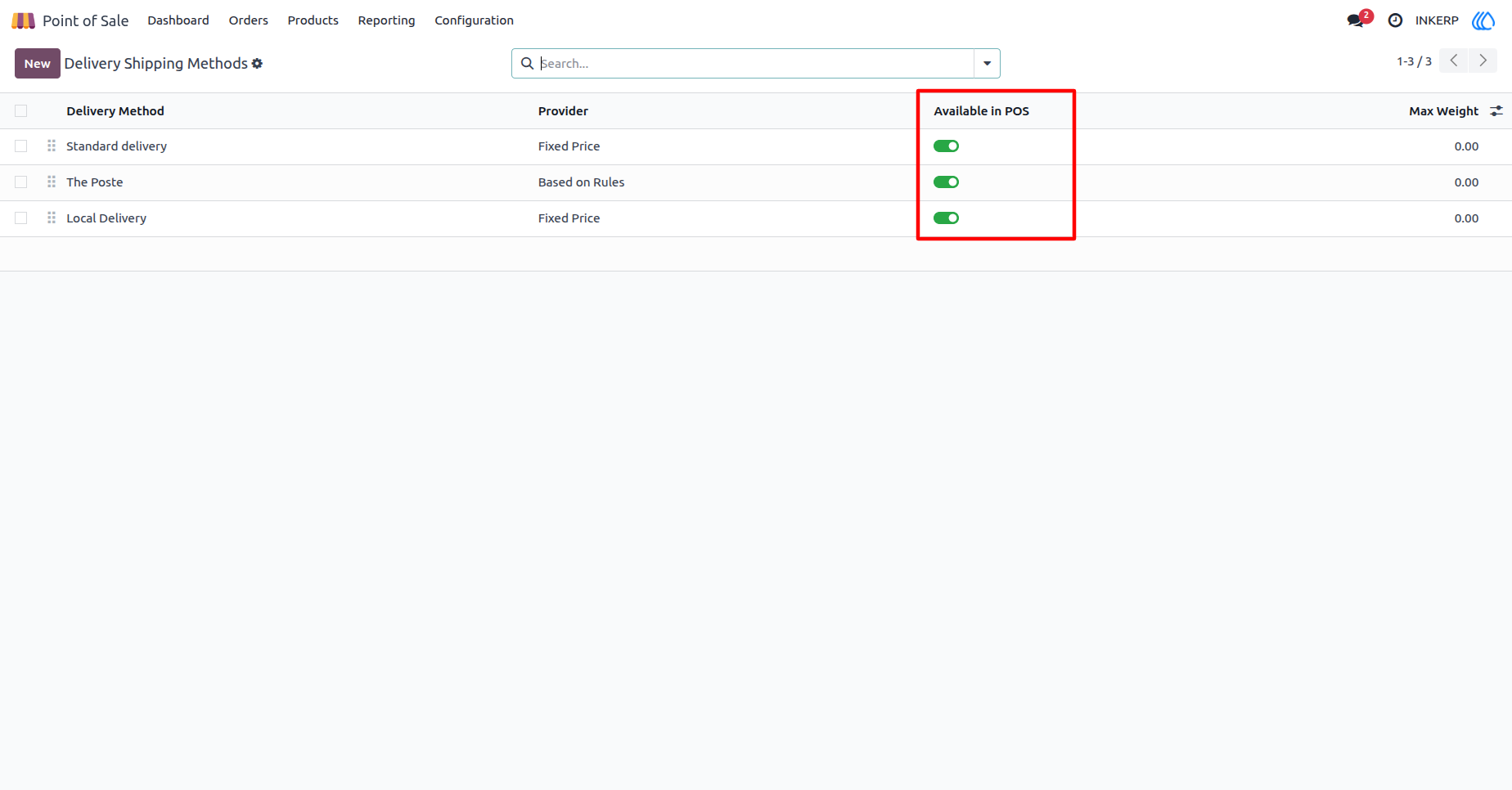Image resolution: width=1512 pixels, height=790 pixels.
Task: Click the Point of Sale app title
Action: (86, 20)
